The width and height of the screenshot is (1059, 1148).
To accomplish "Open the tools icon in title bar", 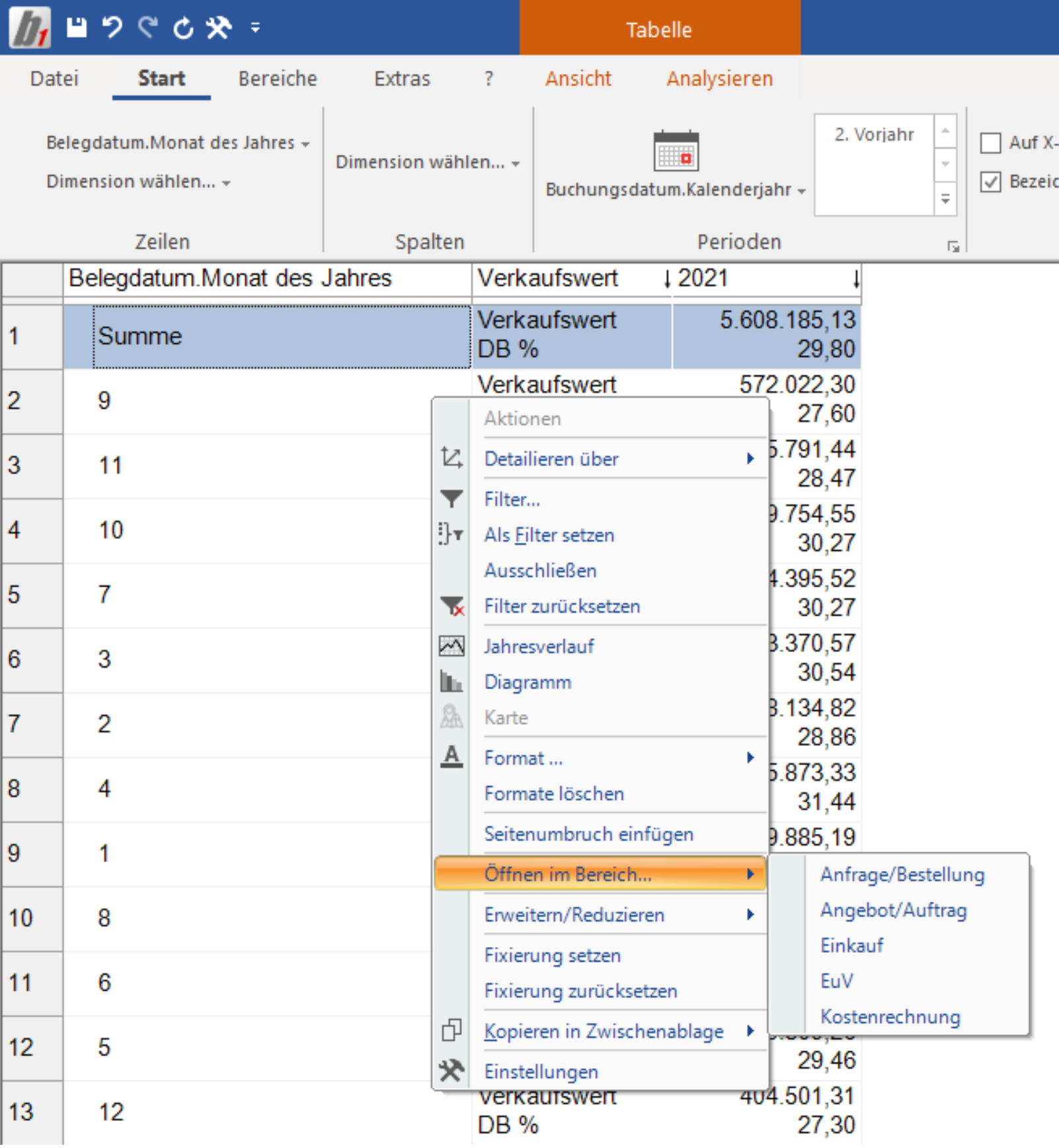I will [219, 28].
